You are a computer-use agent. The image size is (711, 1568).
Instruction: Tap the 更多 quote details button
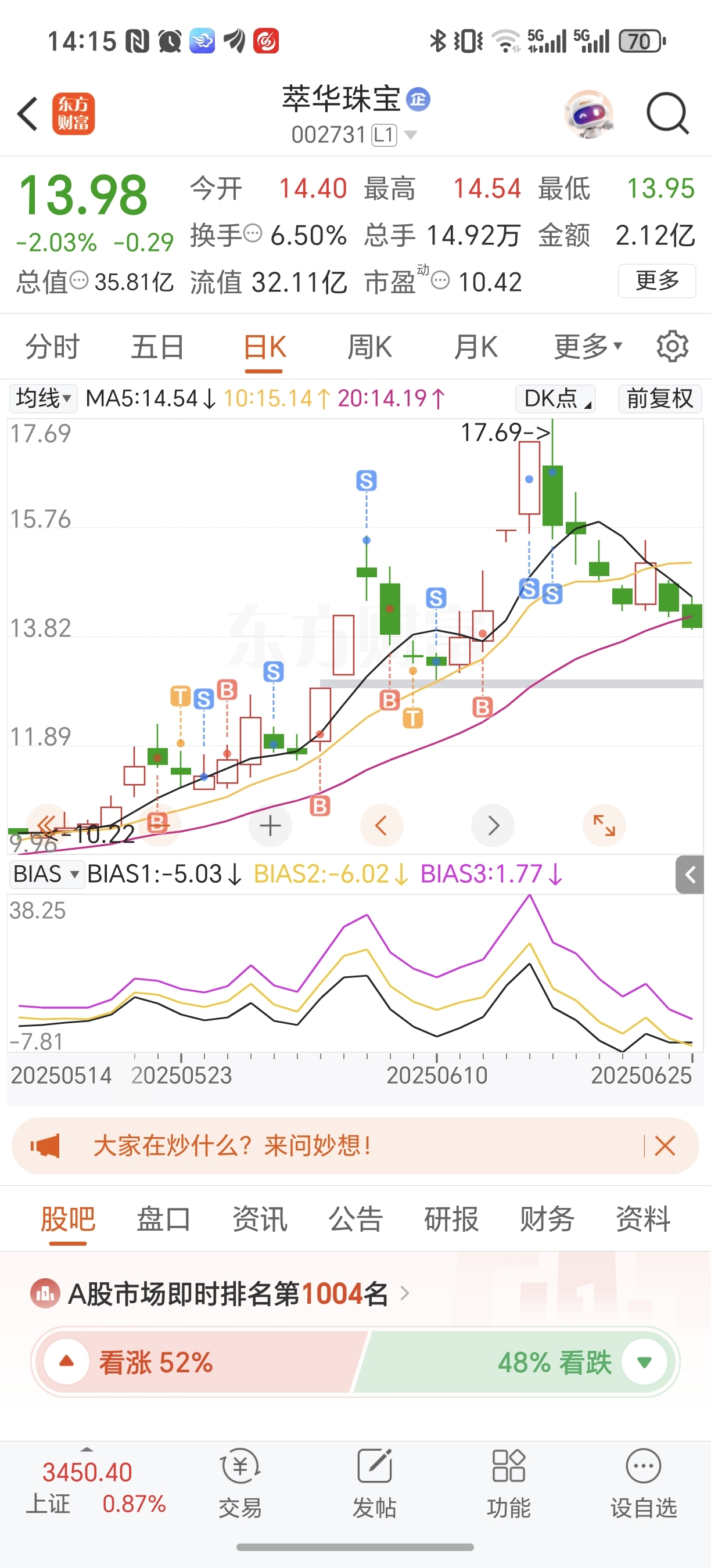(x=657, y=280)
